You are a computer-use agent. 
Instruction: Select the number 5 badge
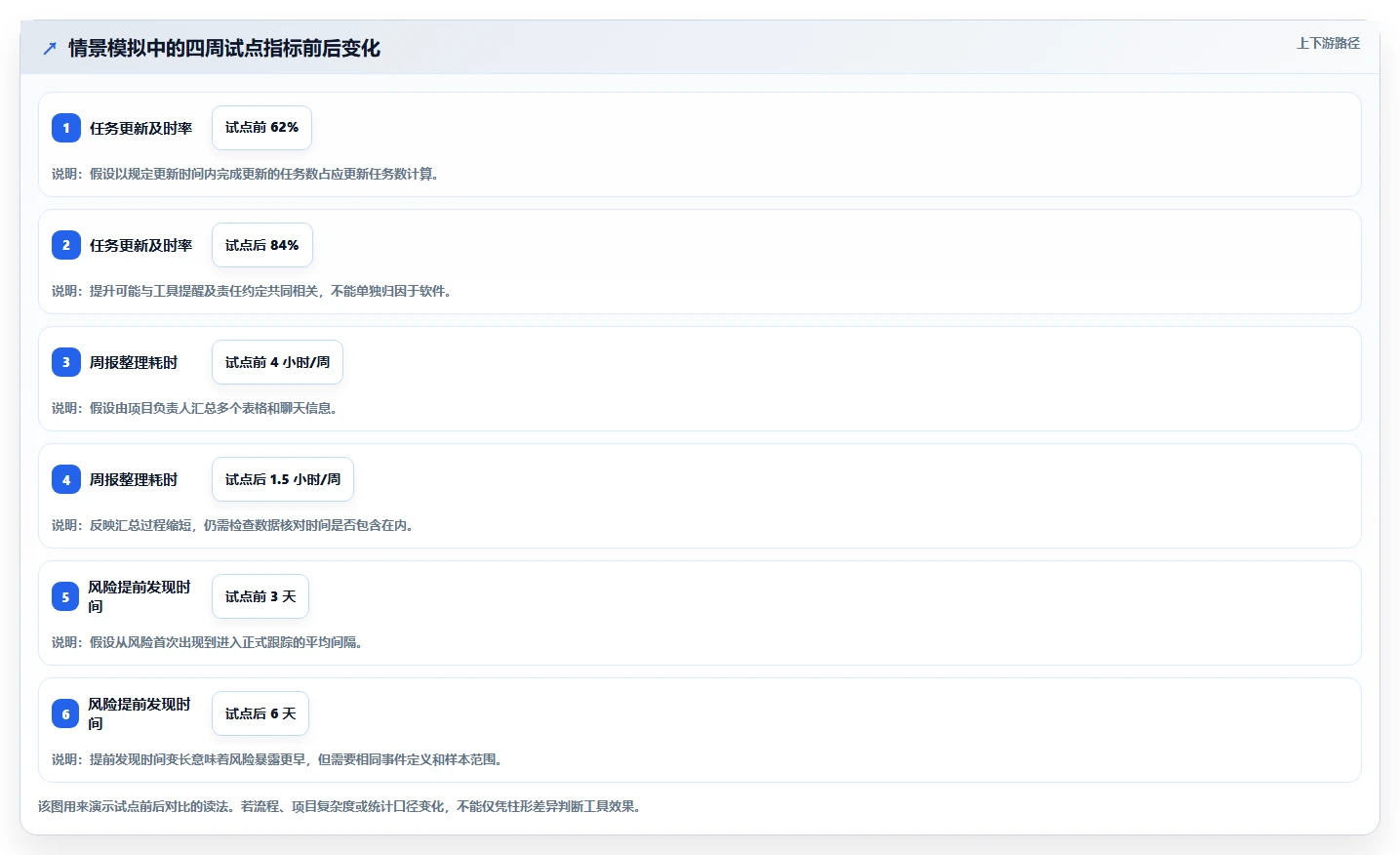coord(65,596)
